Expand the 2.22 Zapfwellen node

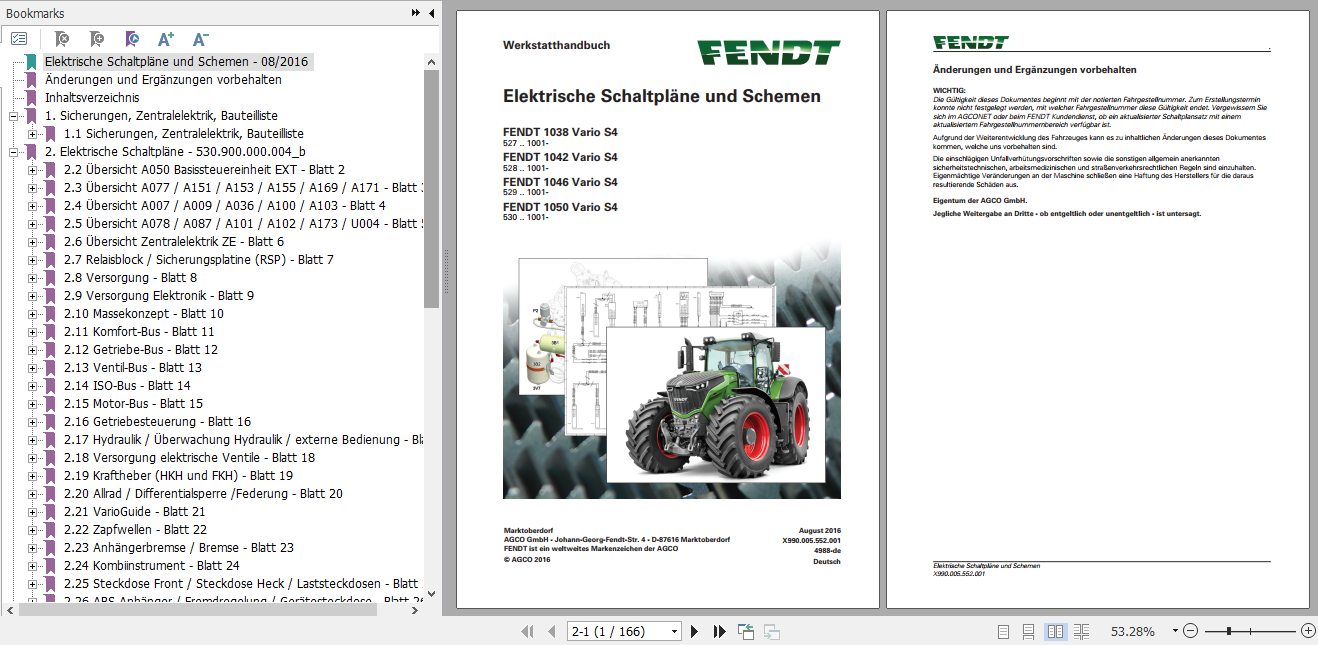pyautogui.click(x=33, y=530)
